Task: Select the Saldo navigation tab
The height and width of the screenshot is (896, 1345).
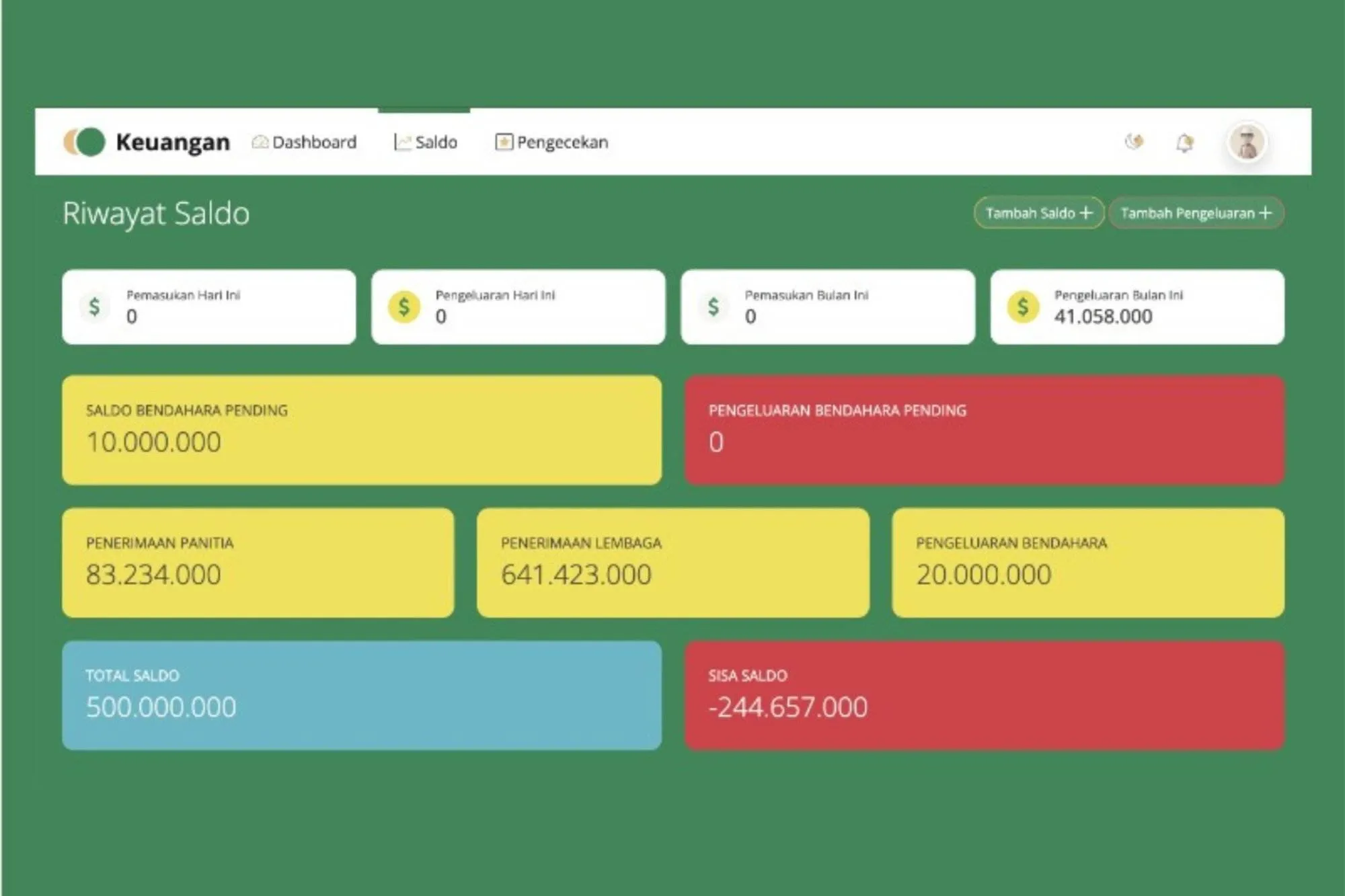Action: (x=435, y=142)
